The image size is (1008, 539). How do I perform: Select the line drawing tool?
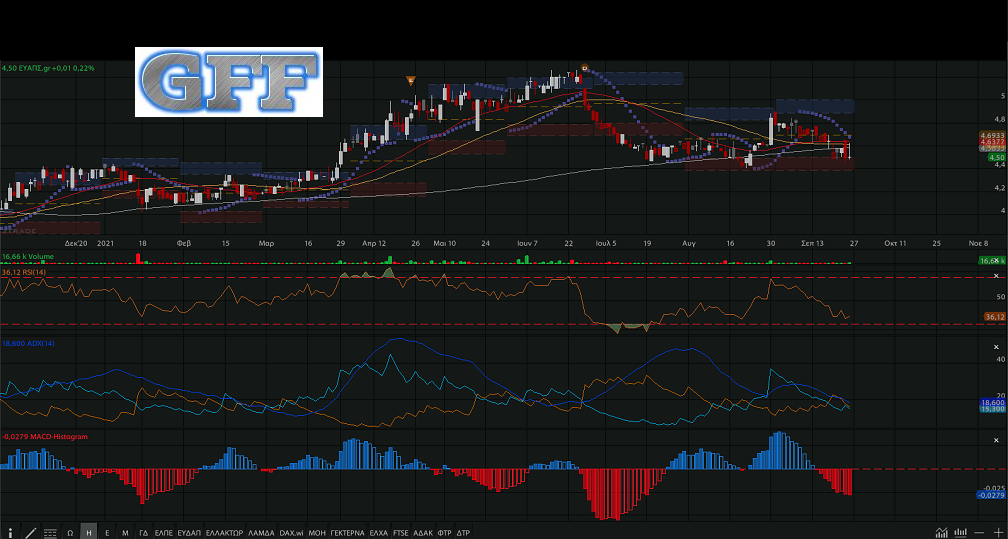click(30, 533)
